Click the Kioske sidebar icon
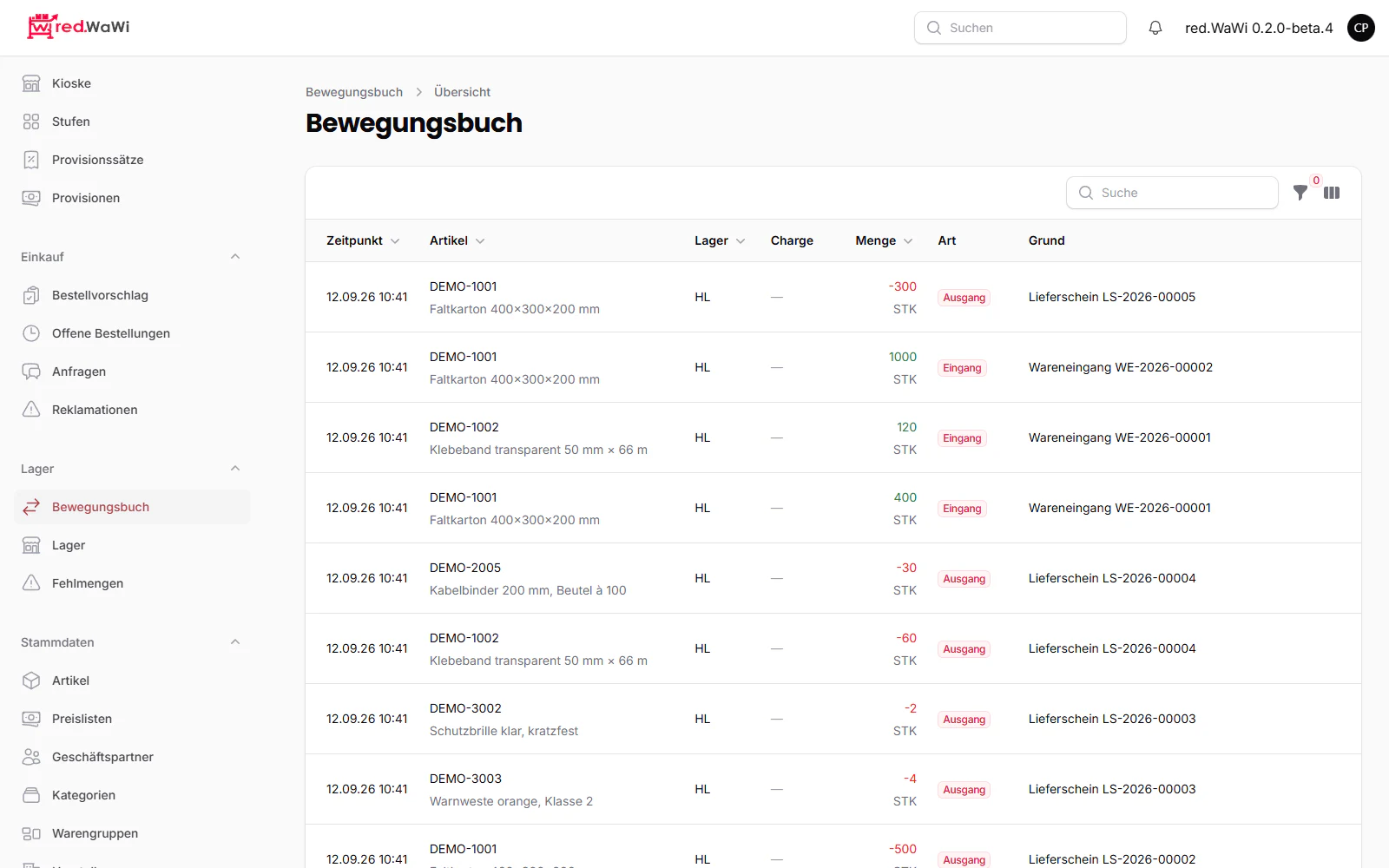 31,83
